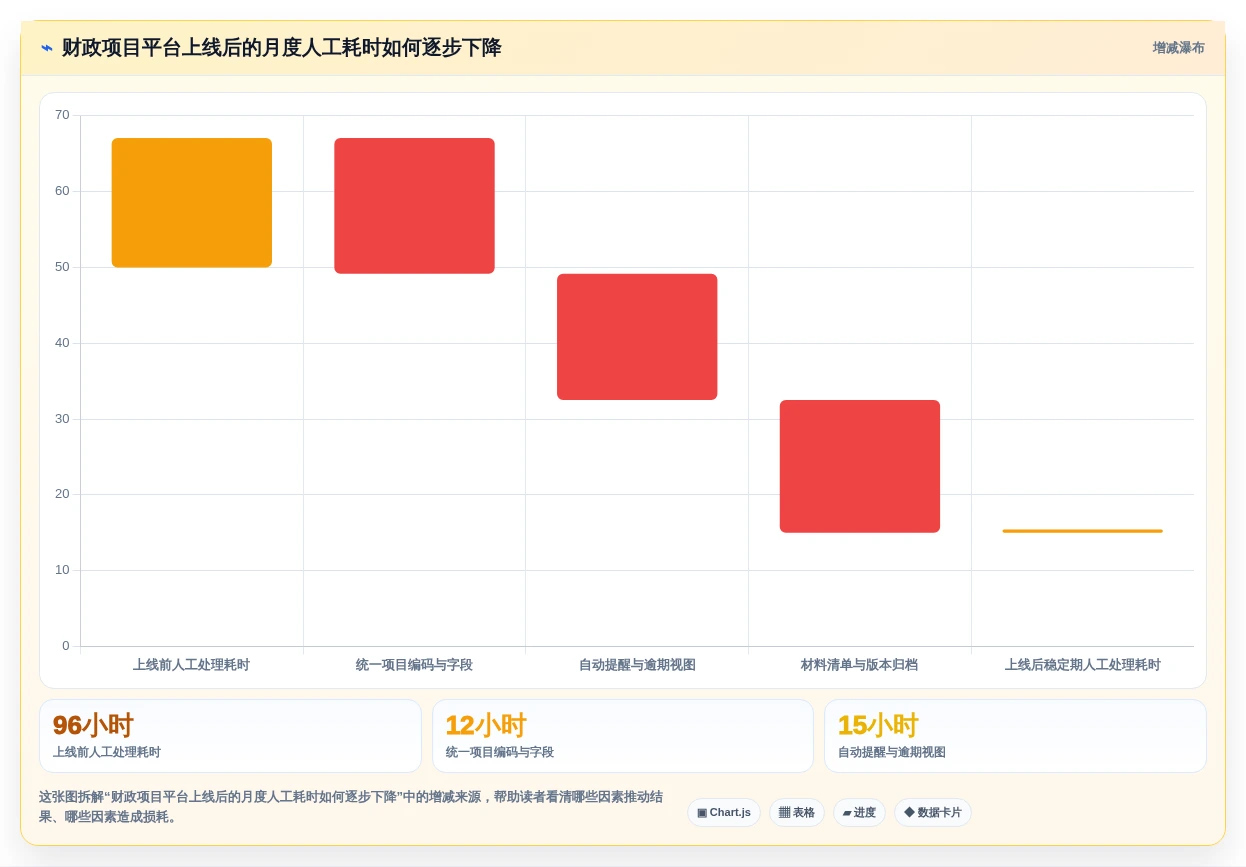The image size is (1246, 867).
Task: Click the x-axis label 统一项目编码与字段
Action: pyautogui.click(x=414, y=665)
